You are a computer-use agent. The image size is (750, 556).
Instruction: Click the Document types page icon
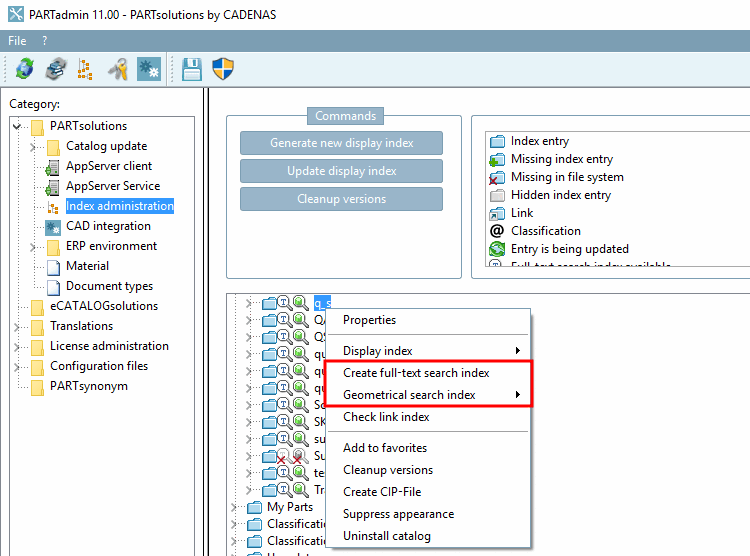54,287
